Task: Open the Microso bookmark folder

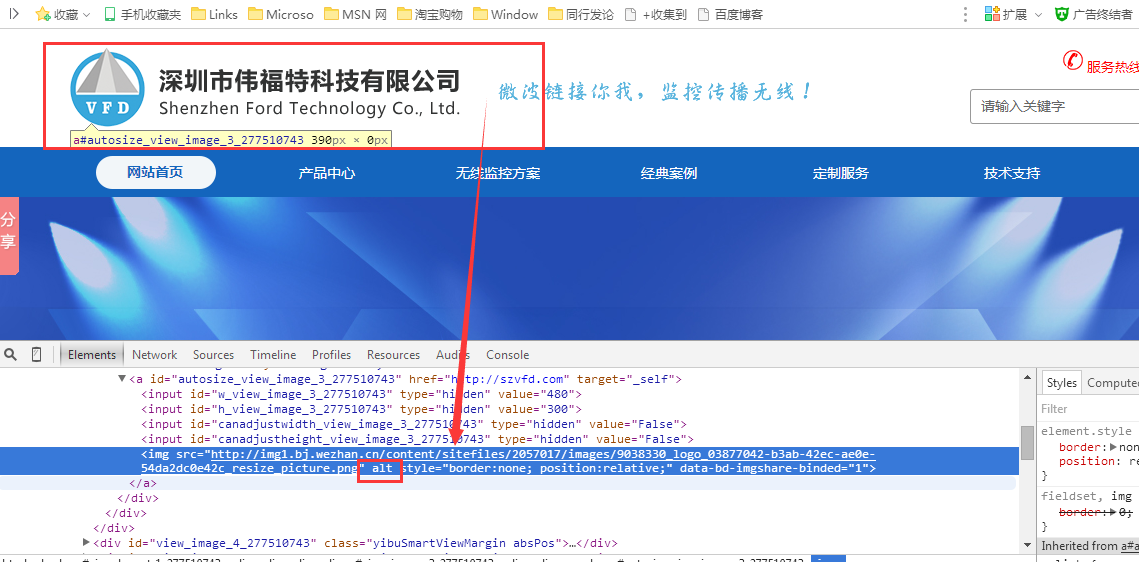Action: [280, 14]
